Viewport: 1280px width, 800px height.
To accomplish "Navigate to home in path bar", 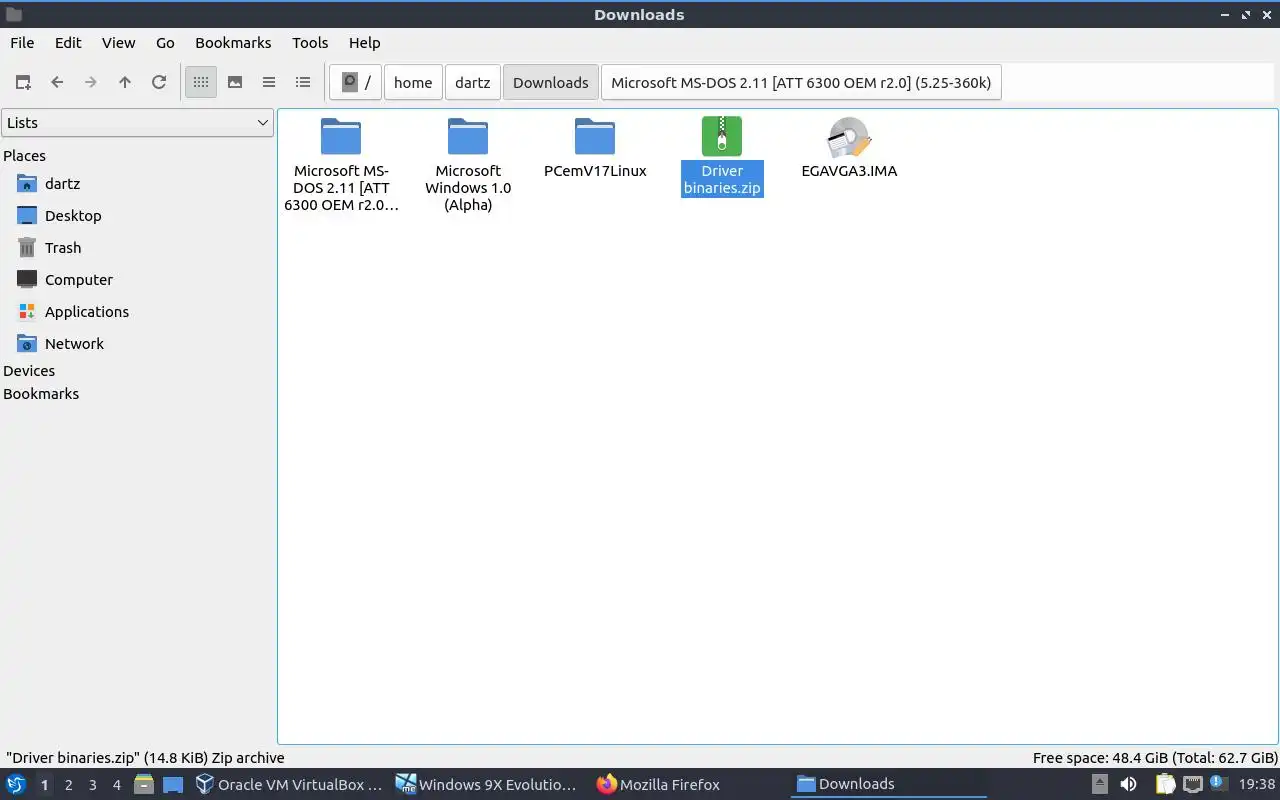I will pos(413,82).
